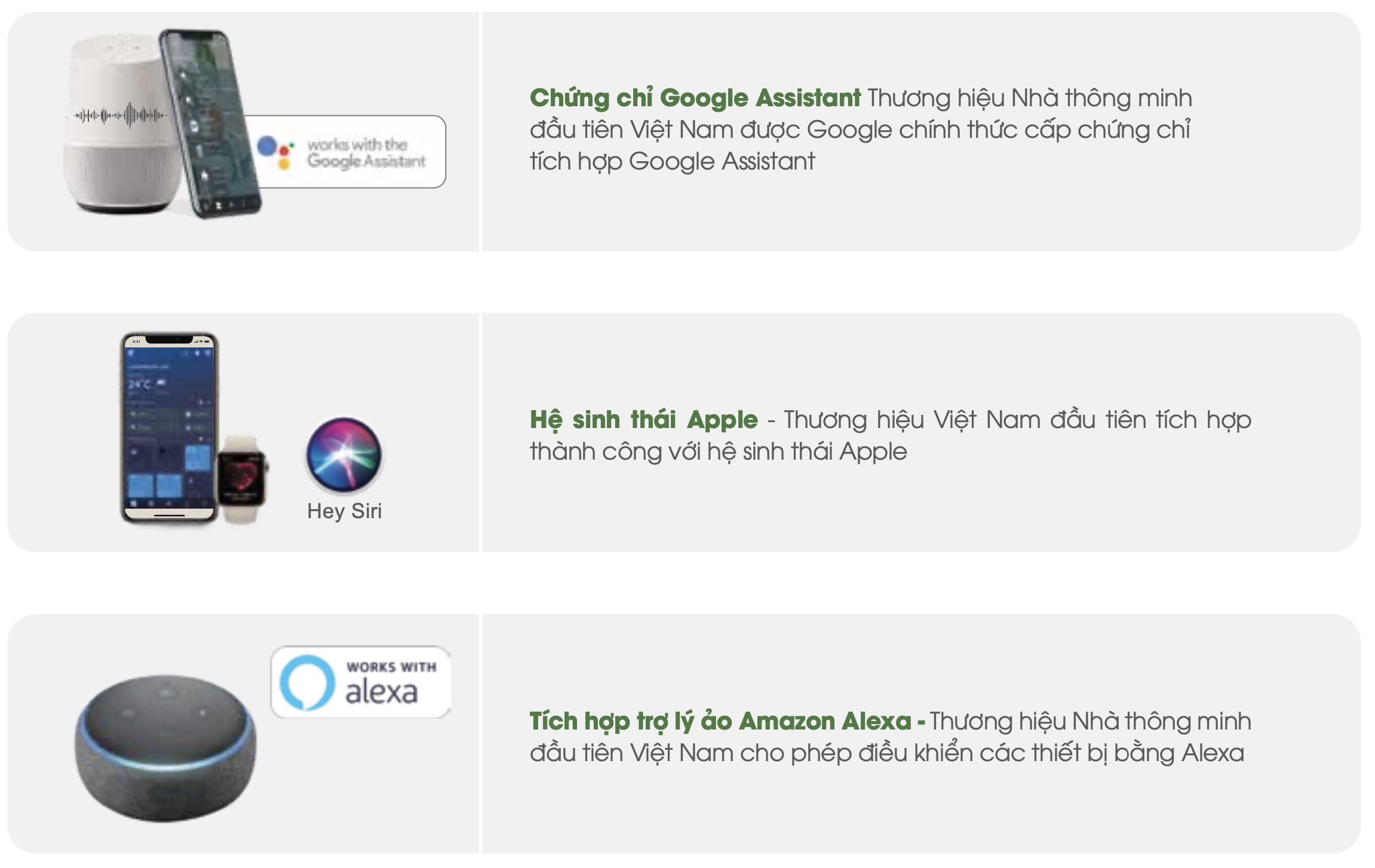Click the Apple ecosystem description text
This screenshot has height=868, width=1375.
coord(891,435)
